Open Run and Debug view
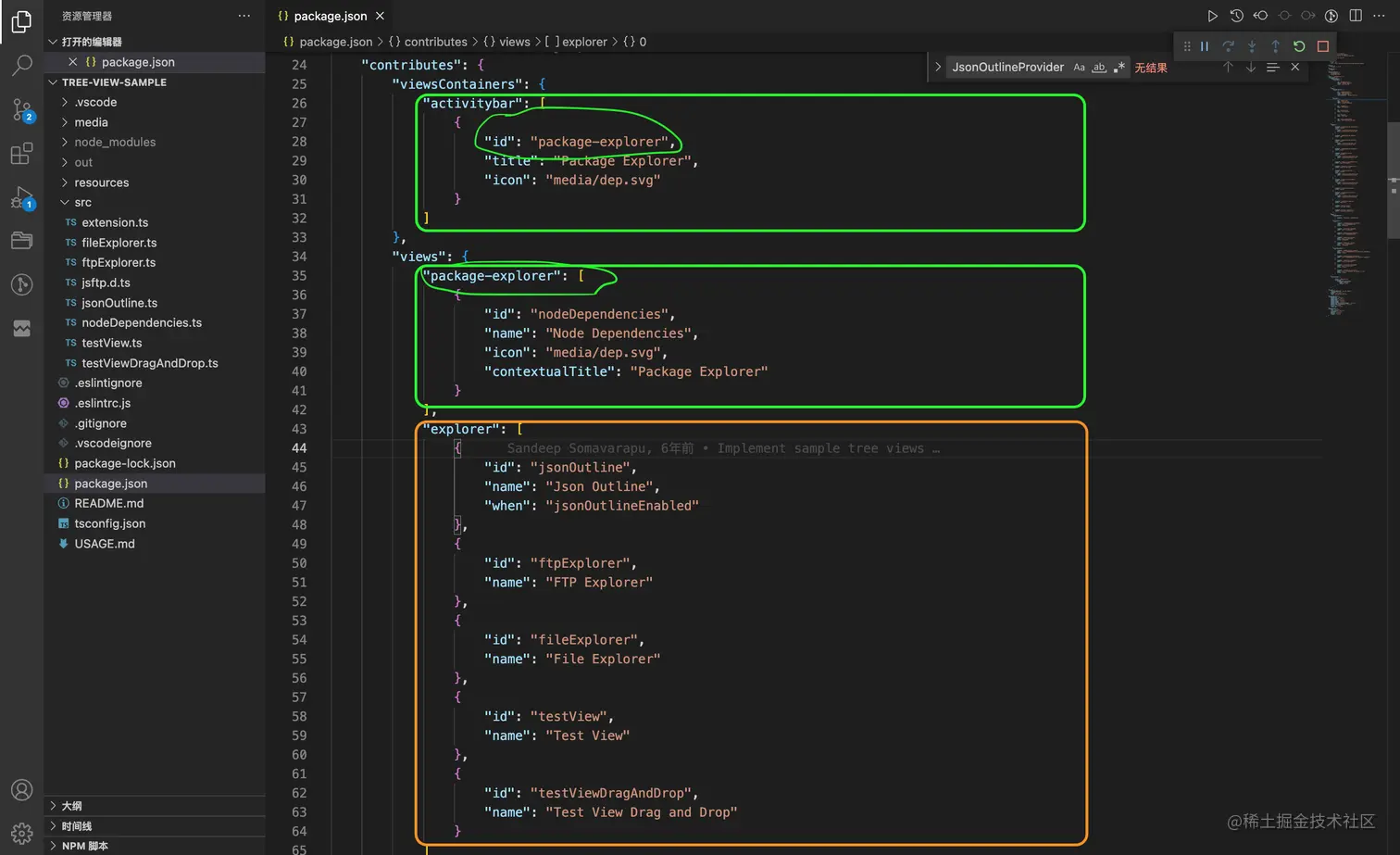The image size is (1400, 855). [x=21, y=197]
